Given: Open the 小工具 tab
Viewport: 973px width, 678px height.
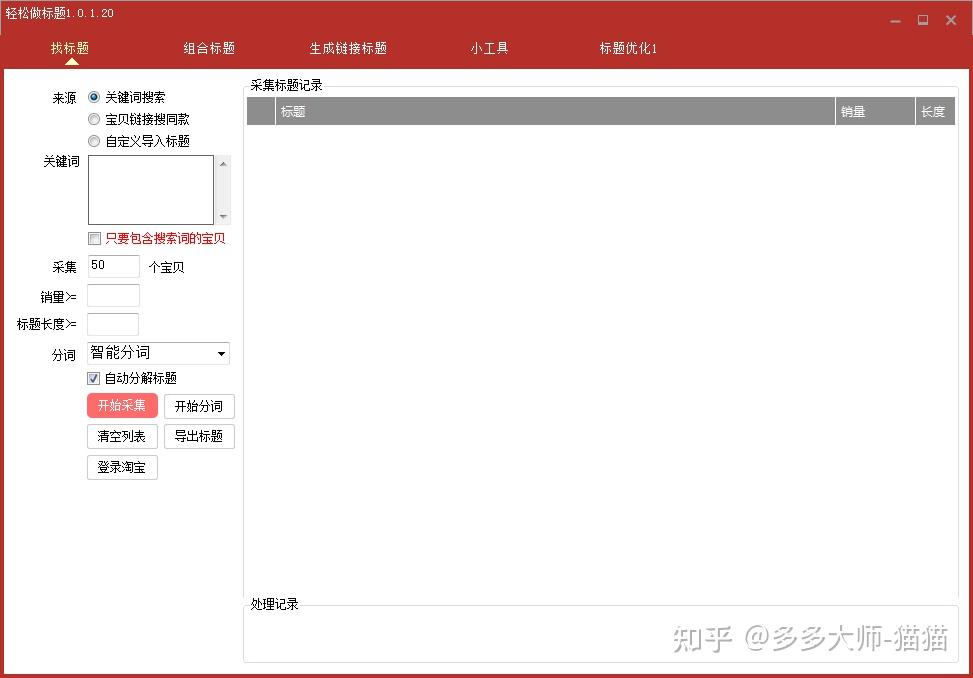Looking at the screenshot, I should tap(489, 48).
